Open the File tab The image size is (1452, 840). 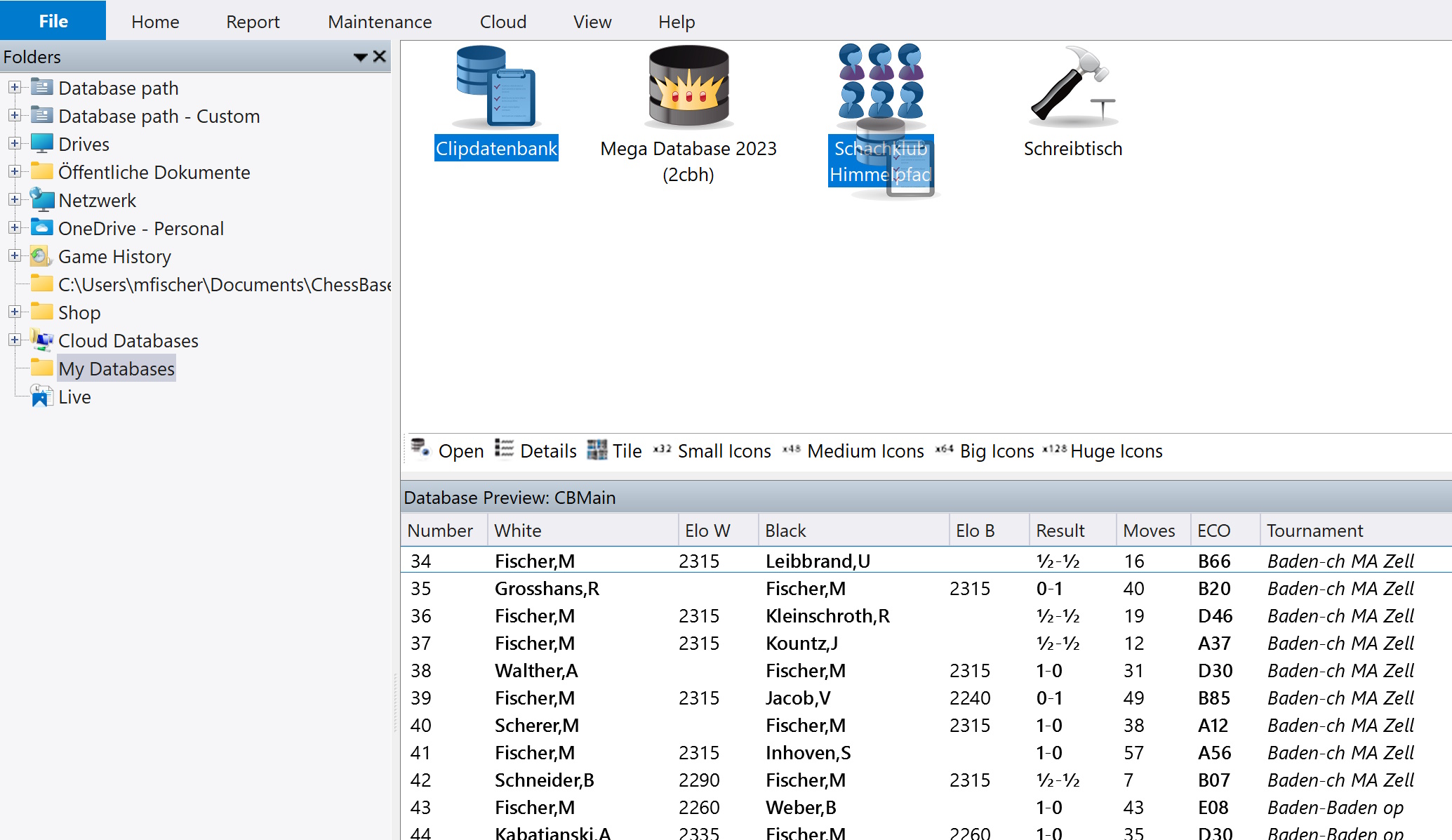53,20
